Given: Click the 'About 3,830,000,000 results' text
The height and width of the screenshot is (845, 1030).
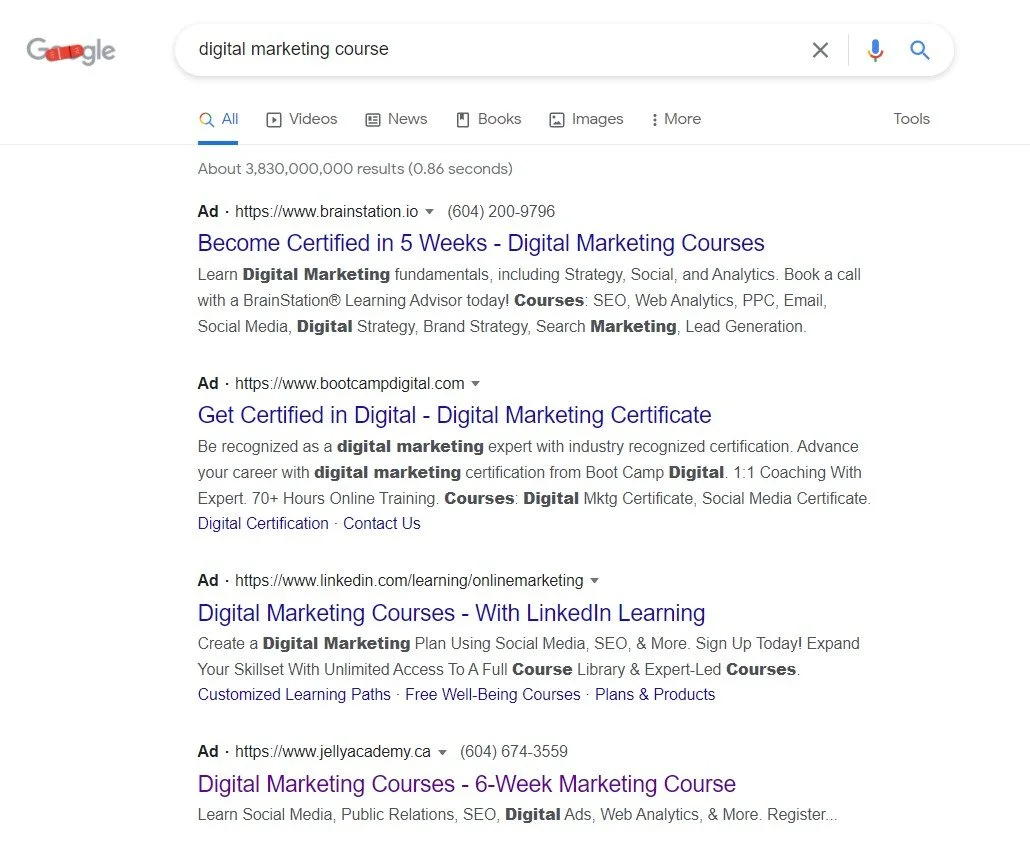Looking at the screenshot, I should click(355, 169).
